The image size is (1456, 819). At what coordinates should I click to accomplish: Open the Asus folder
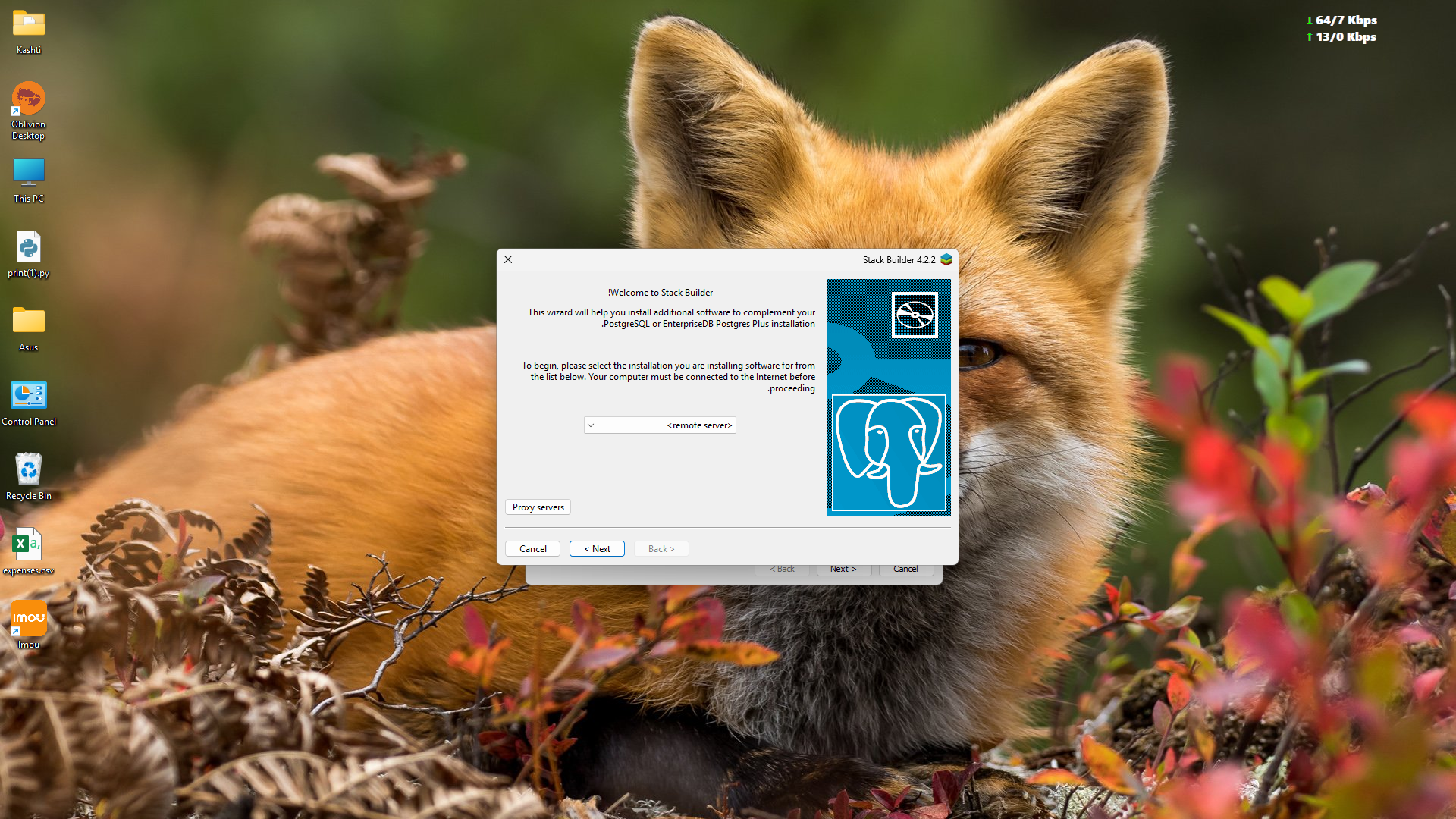28,321
